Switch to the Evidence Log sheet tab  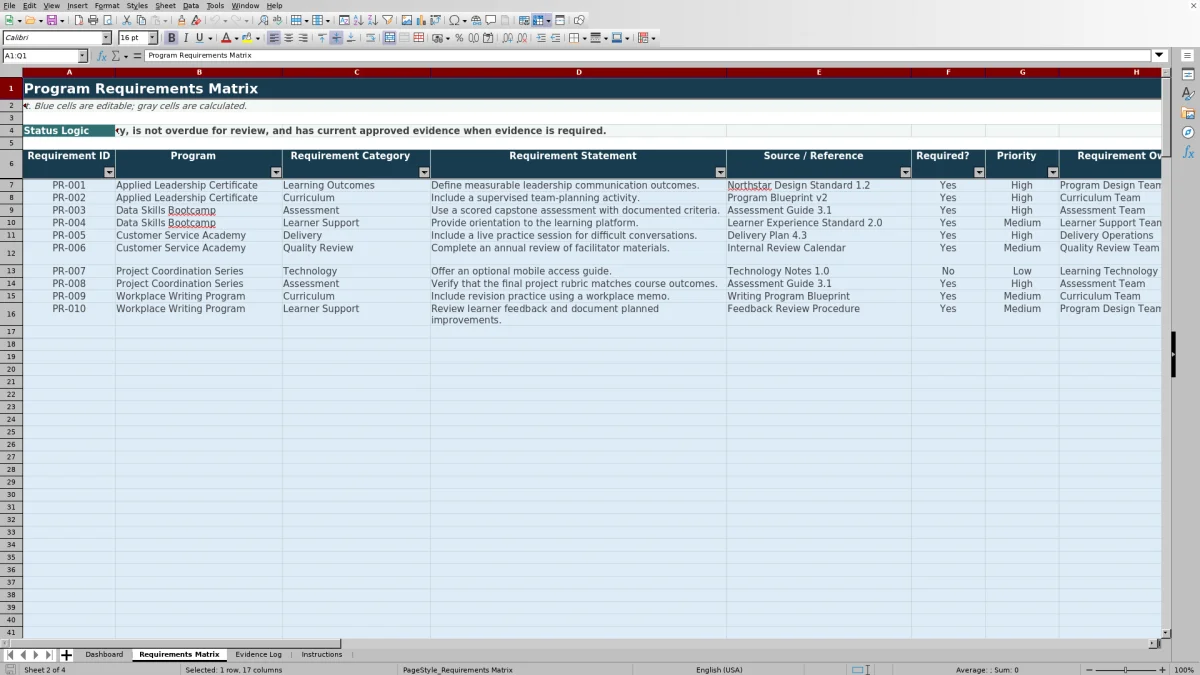tap(258, 655)
